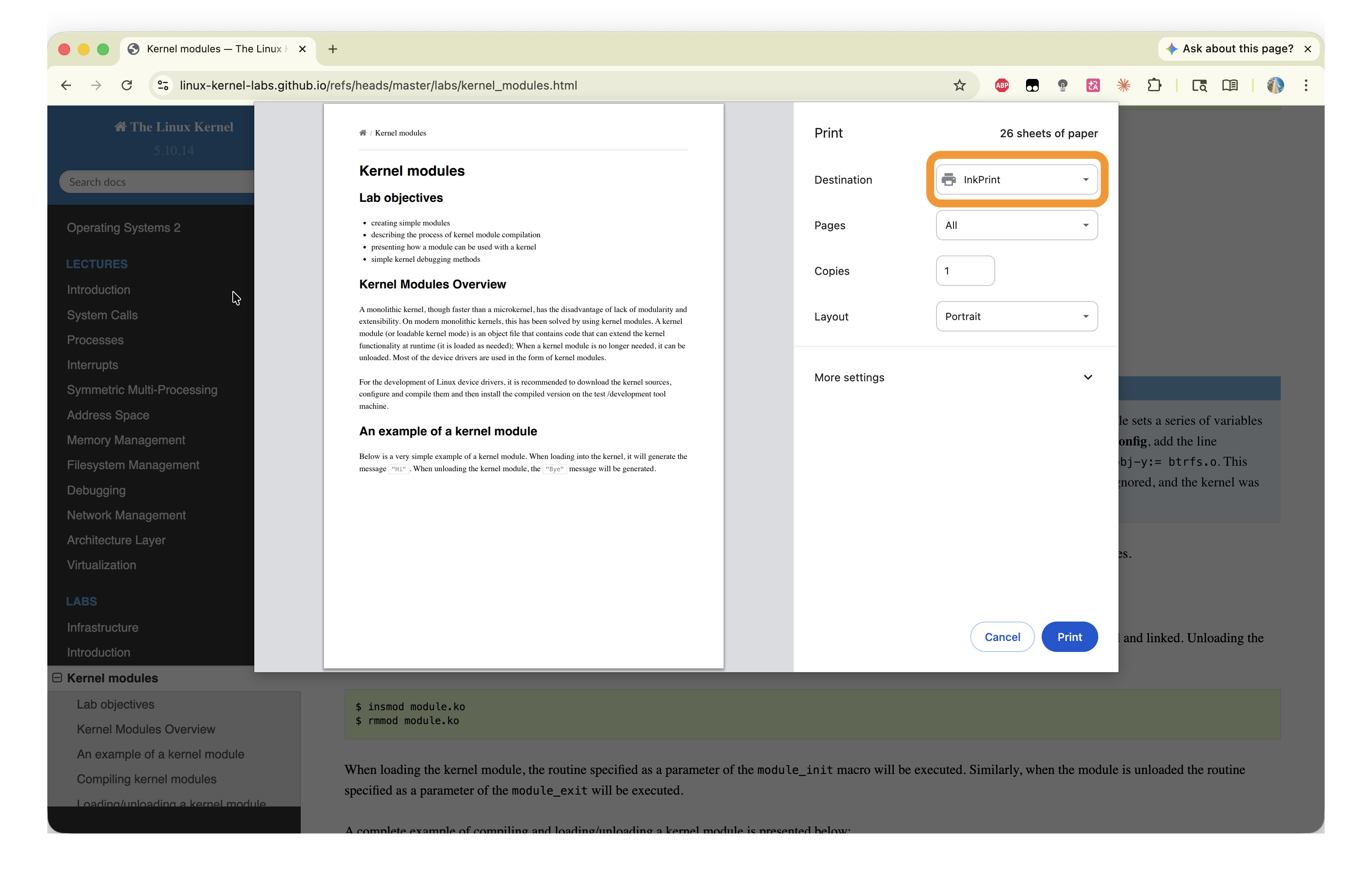The image size is (1372, 896).
Task: Click the home icon in print preview breadcrumb
Action: 362,133
